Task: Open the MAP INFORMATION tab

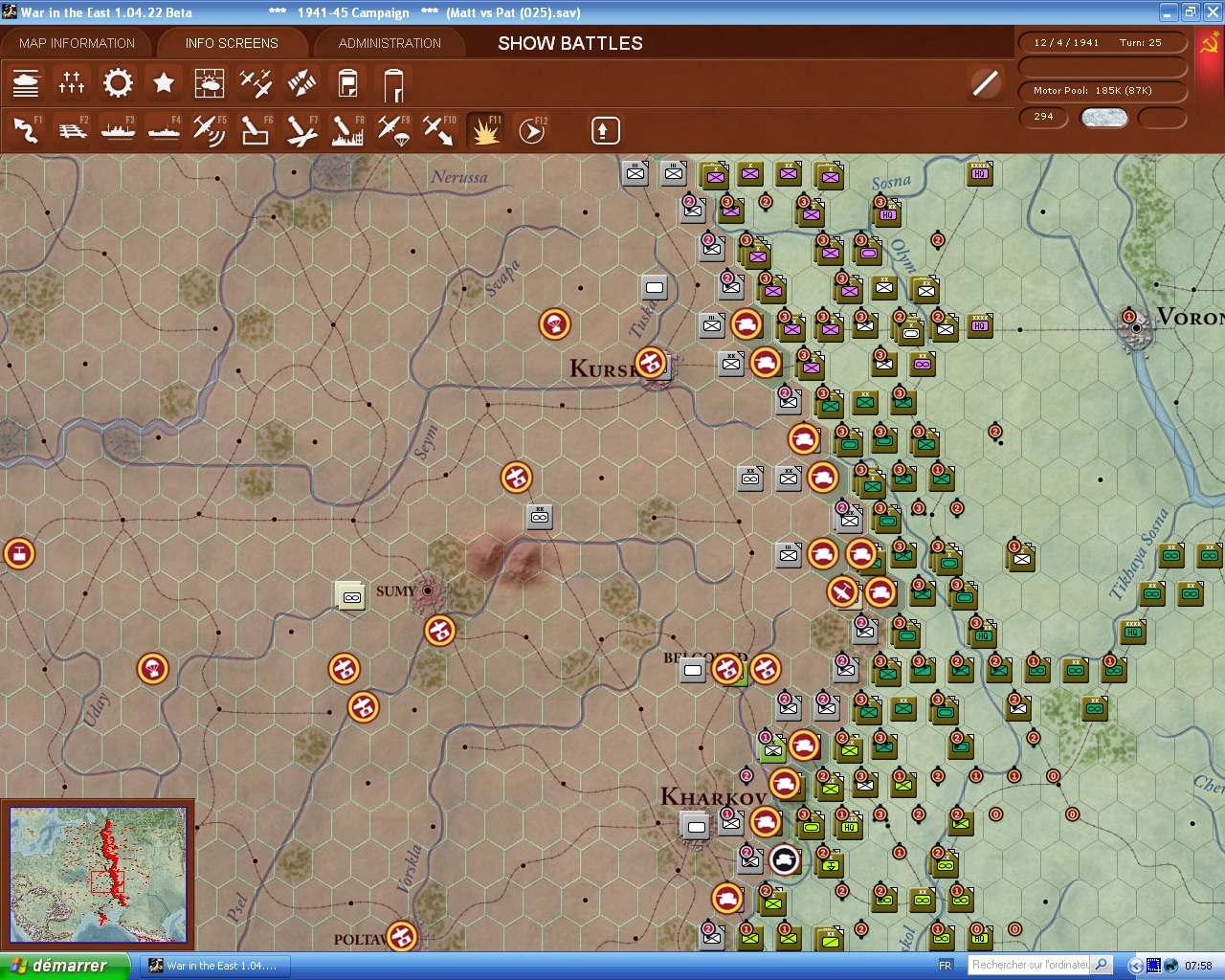Action: 77,43
